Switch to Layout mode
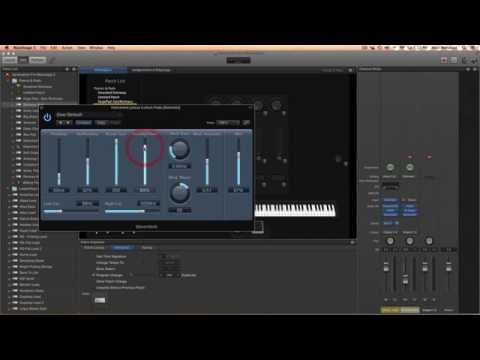The height and width of the screenshot is (360, 480). (9, 60)
